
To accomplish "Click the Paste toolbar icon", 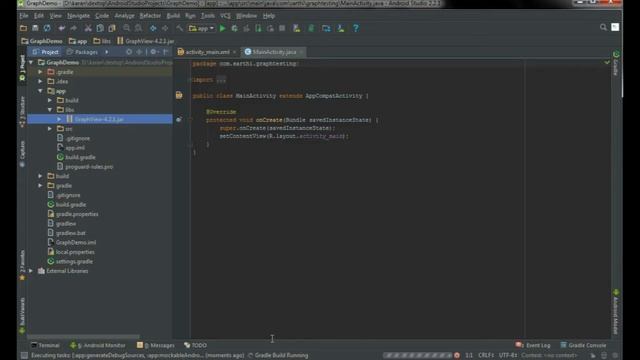I will pyautogui.click(x=112, y=28).
